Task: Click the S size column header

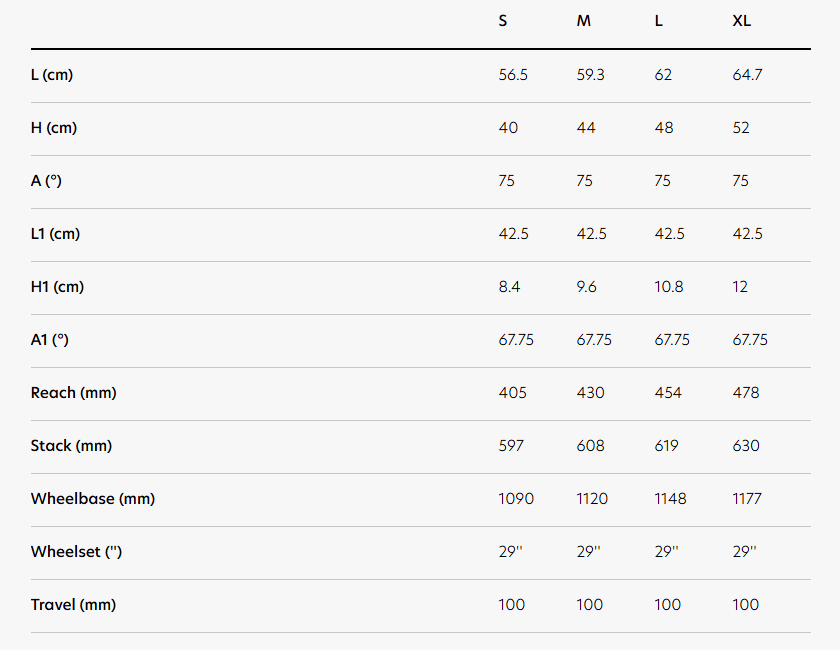Action: point(502,21)
